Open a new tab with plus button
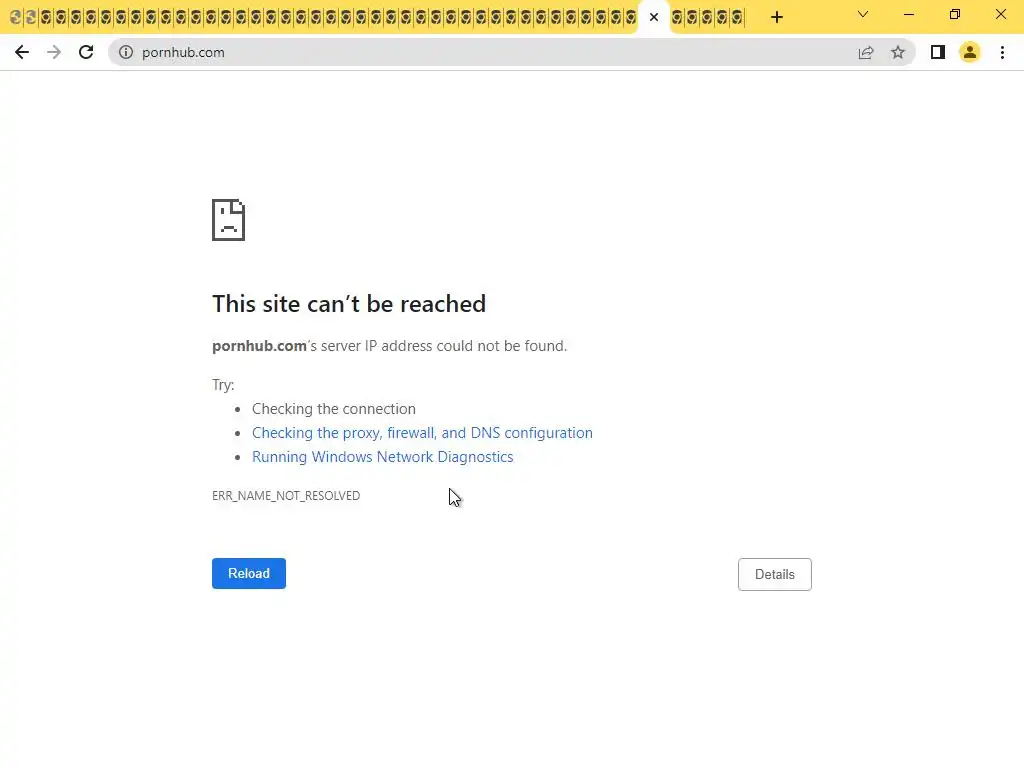Screen dimensions: 1024x768 click(776, 18)
